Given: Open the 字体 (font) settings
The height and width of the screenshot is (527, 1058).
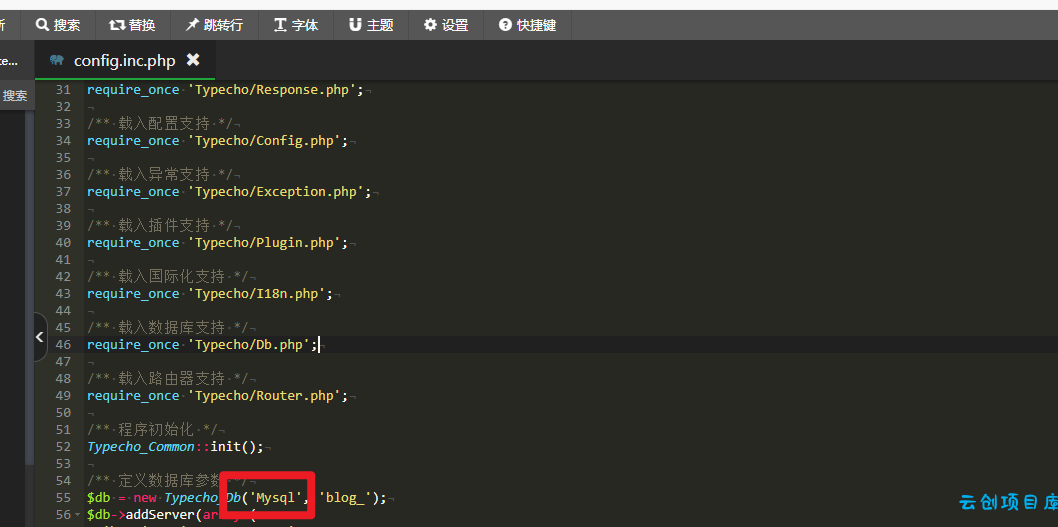Looking at the screenshot, I should click(x=296, y=25).
